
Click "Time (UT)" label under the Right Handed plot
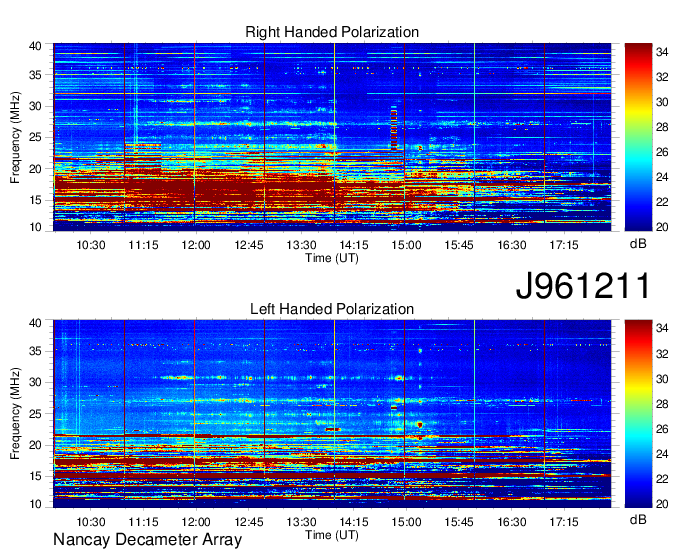pyautogui.click(x=332, y=258)
